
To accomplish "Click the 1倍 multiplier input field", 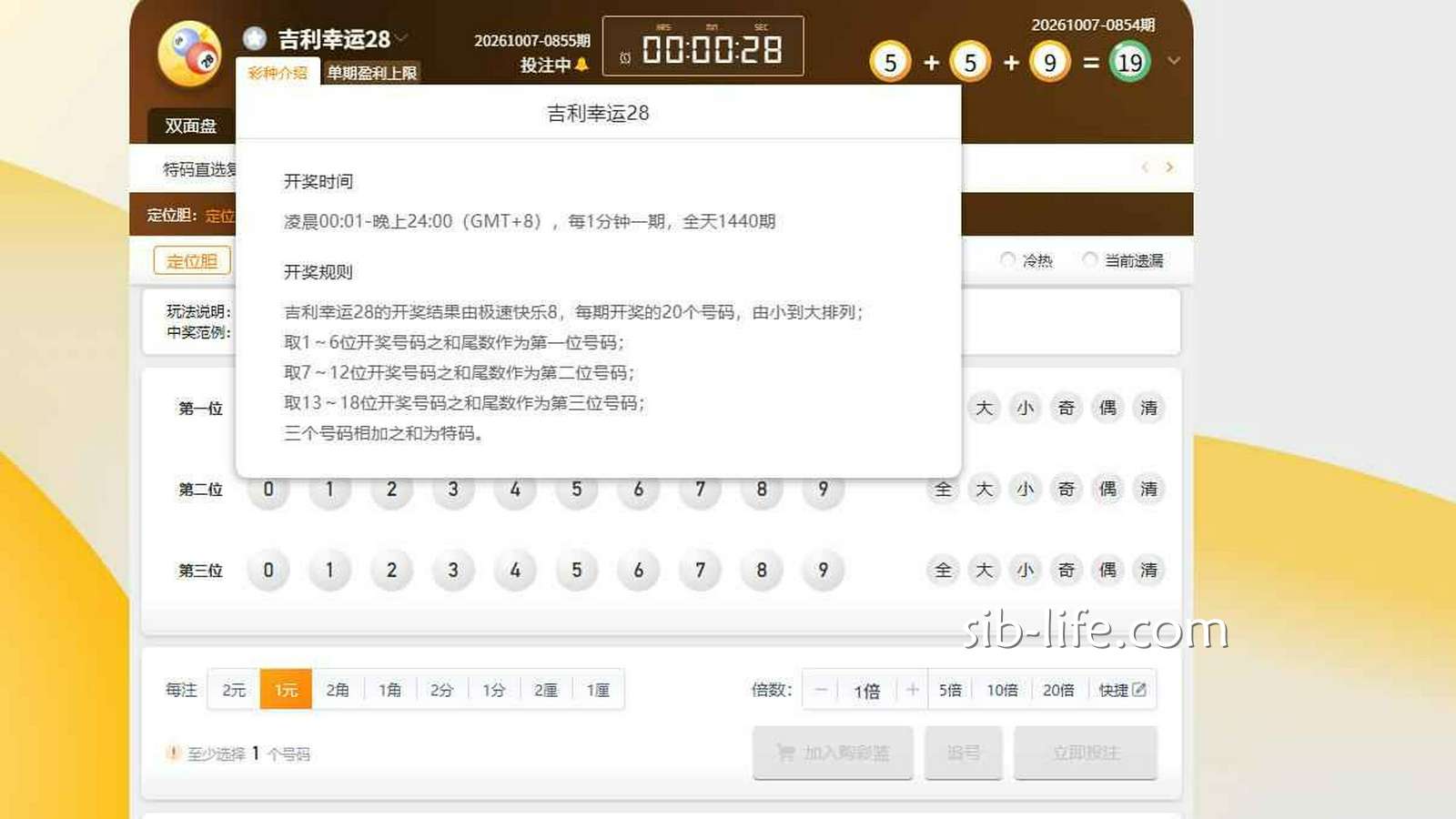I will [x=867, y=691].
